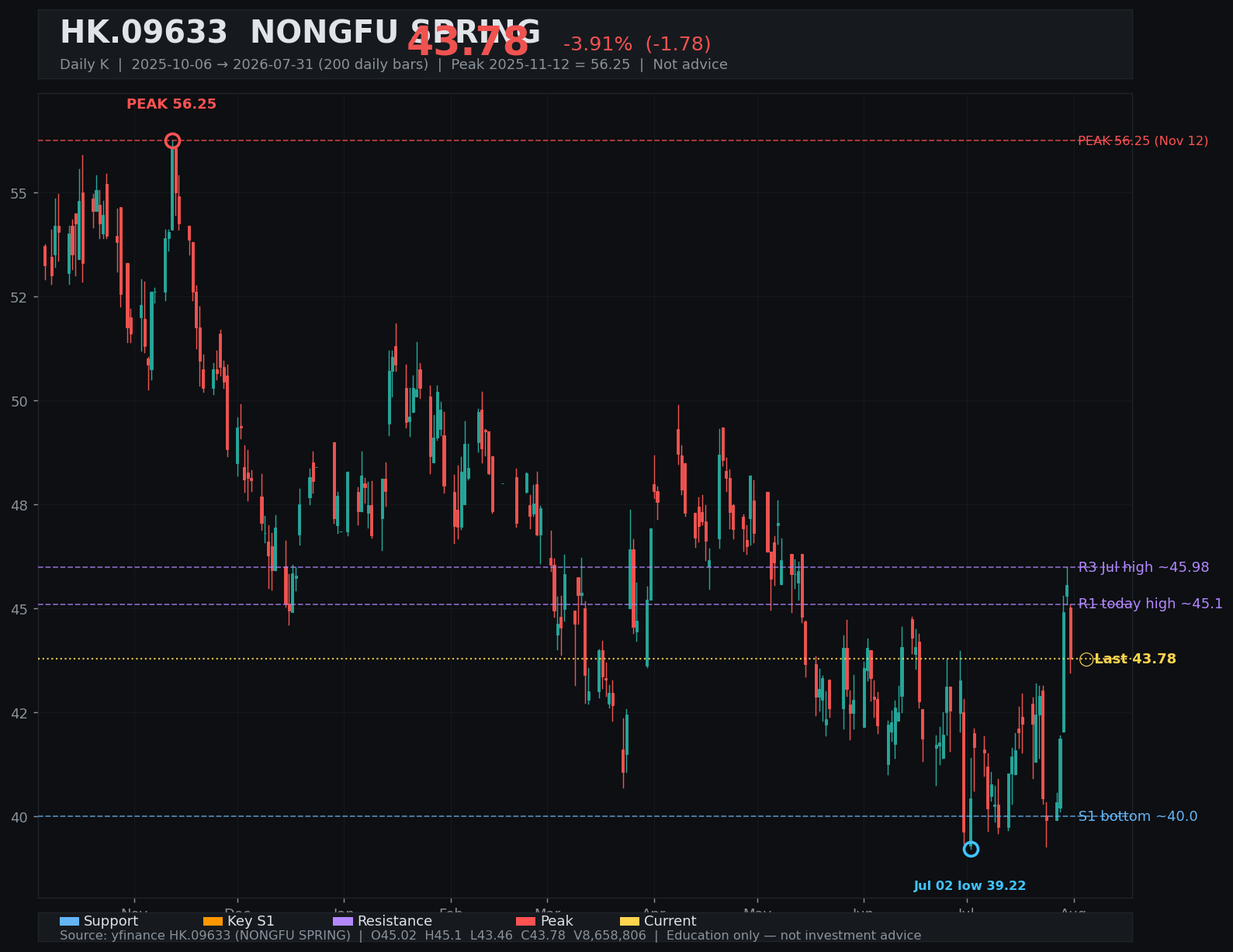Image resolution: width=1233 pixels, height=952 pixels.
Task: Select the 'Resistance' legend label
Action: click(395, 921)
